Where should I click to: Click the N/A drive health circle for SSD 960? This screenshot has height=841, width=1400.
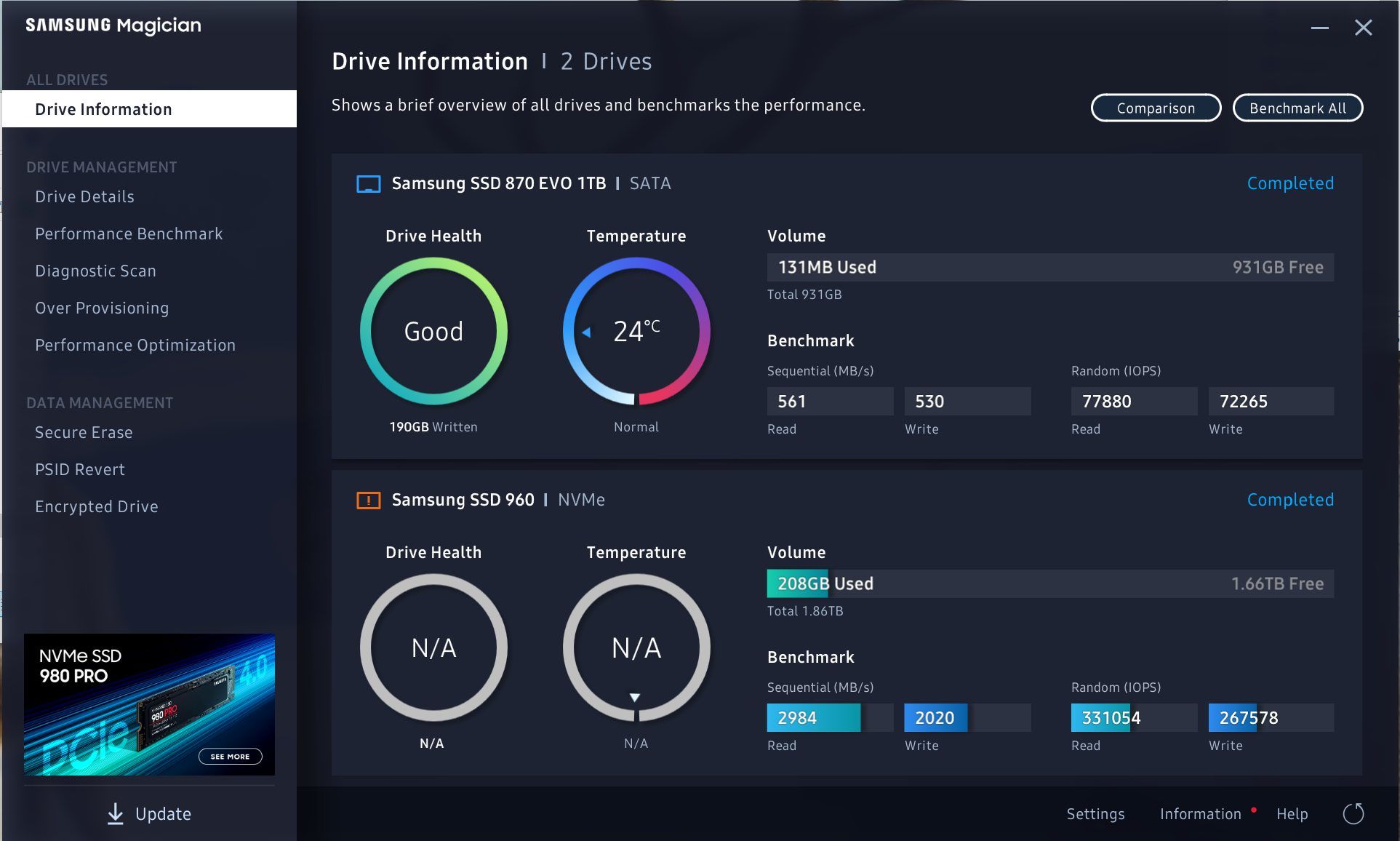point(433,647)
